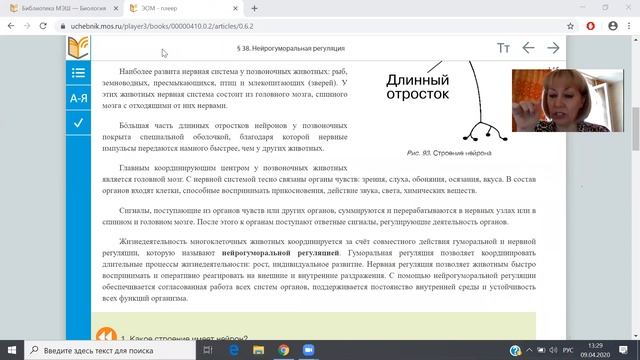The width and height of the screenshot is (640, 360).
Task: Open Zoom from taskbar
Action: pyautogui.click(x=308, y=350)
